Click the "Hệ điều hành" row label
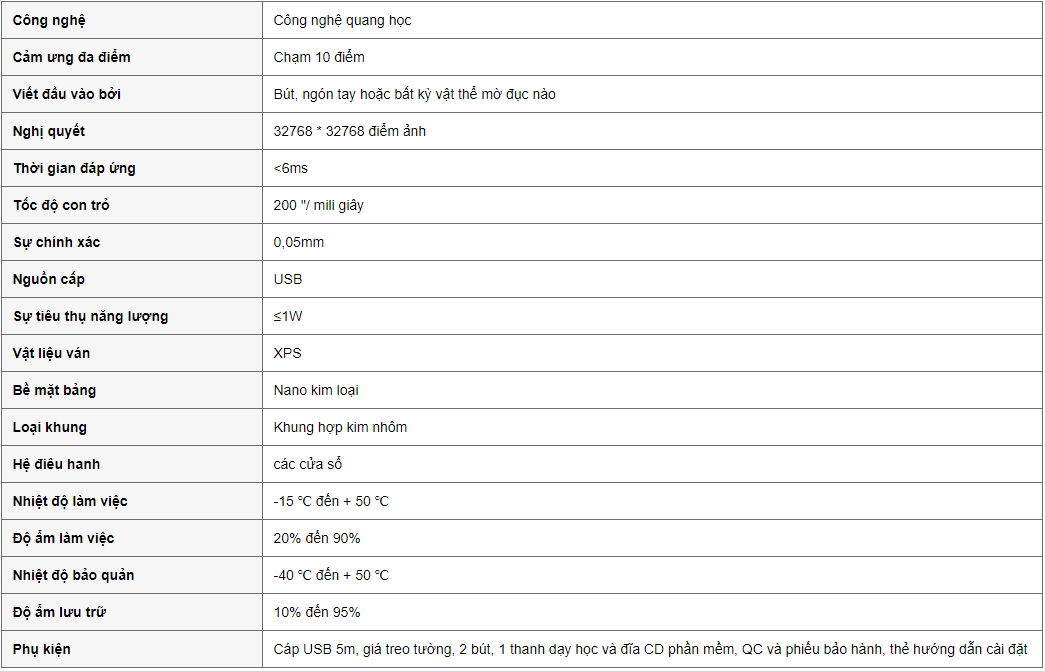Image resolution: width=1045 pixels, height=671 pixels. click(56, 464)
